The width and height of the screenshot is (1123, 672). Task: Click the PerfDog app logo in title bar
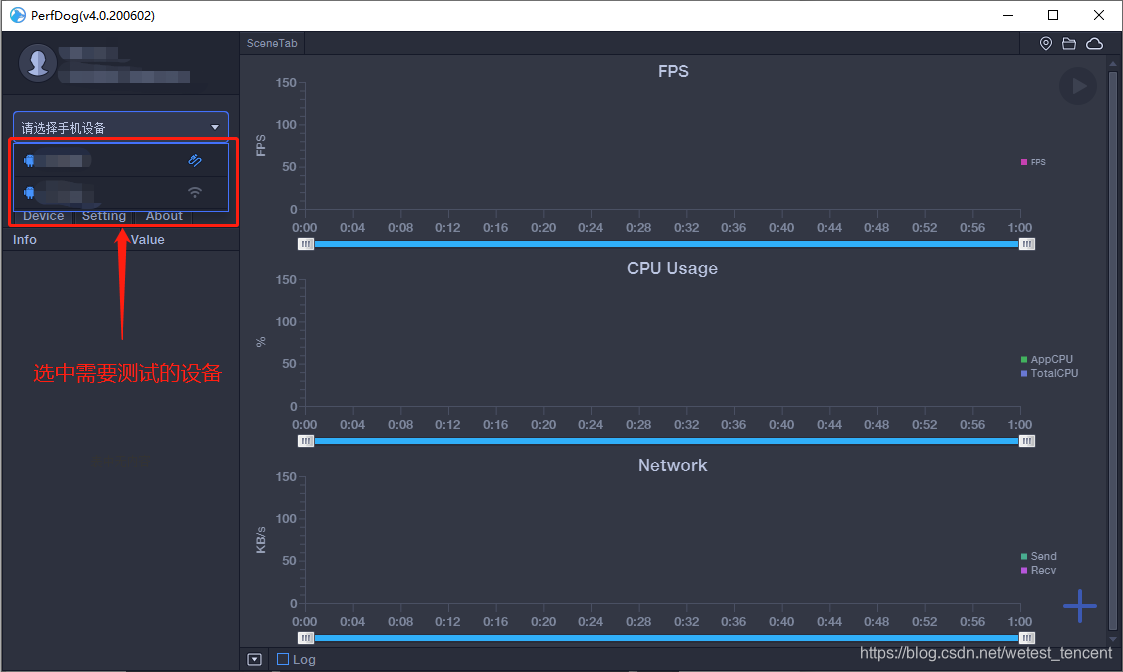(17, 15)
